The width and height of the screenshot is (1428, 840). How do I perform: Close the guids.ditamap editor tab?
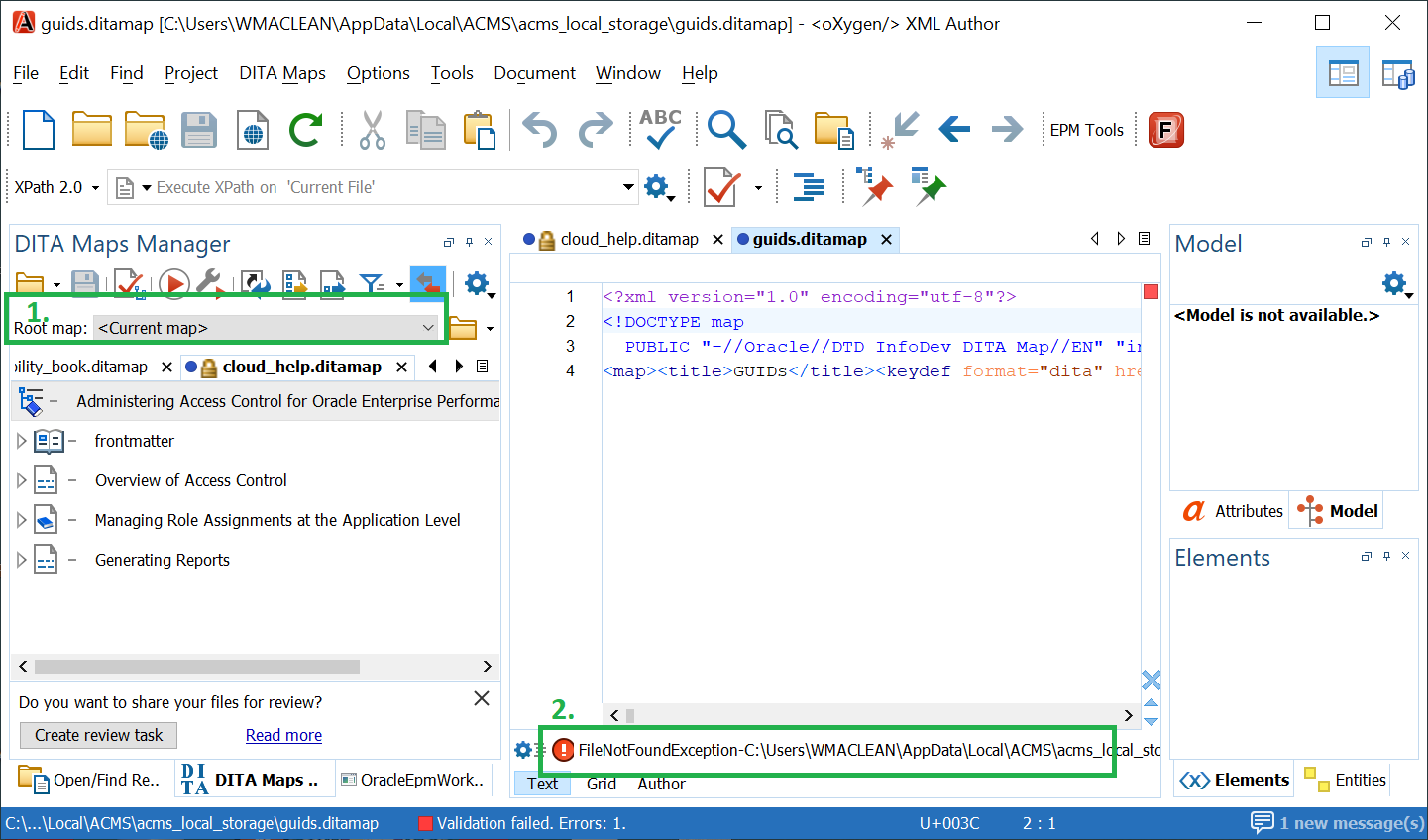887,239
